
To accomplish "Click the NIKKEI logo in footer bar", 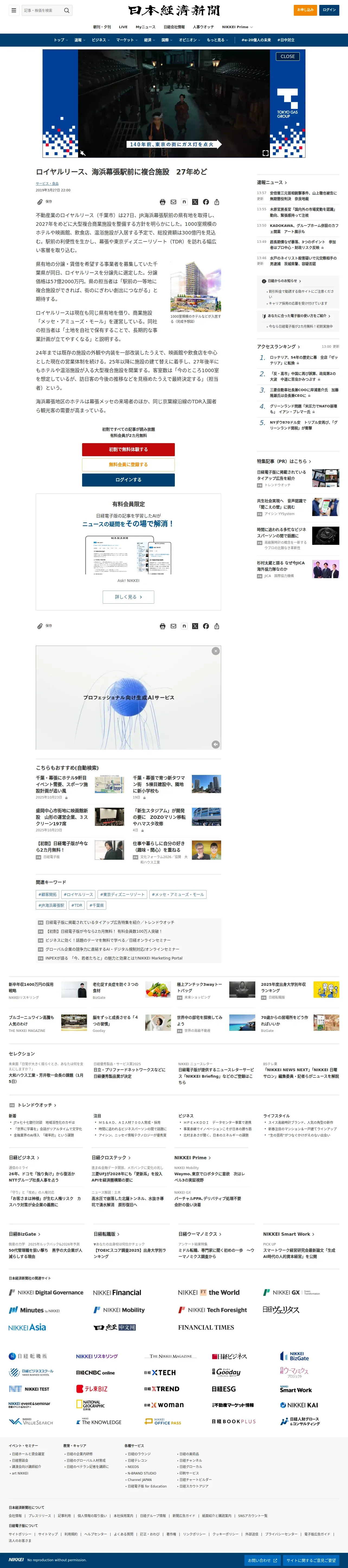I will pyautogui.click(x=17, y=1560).
